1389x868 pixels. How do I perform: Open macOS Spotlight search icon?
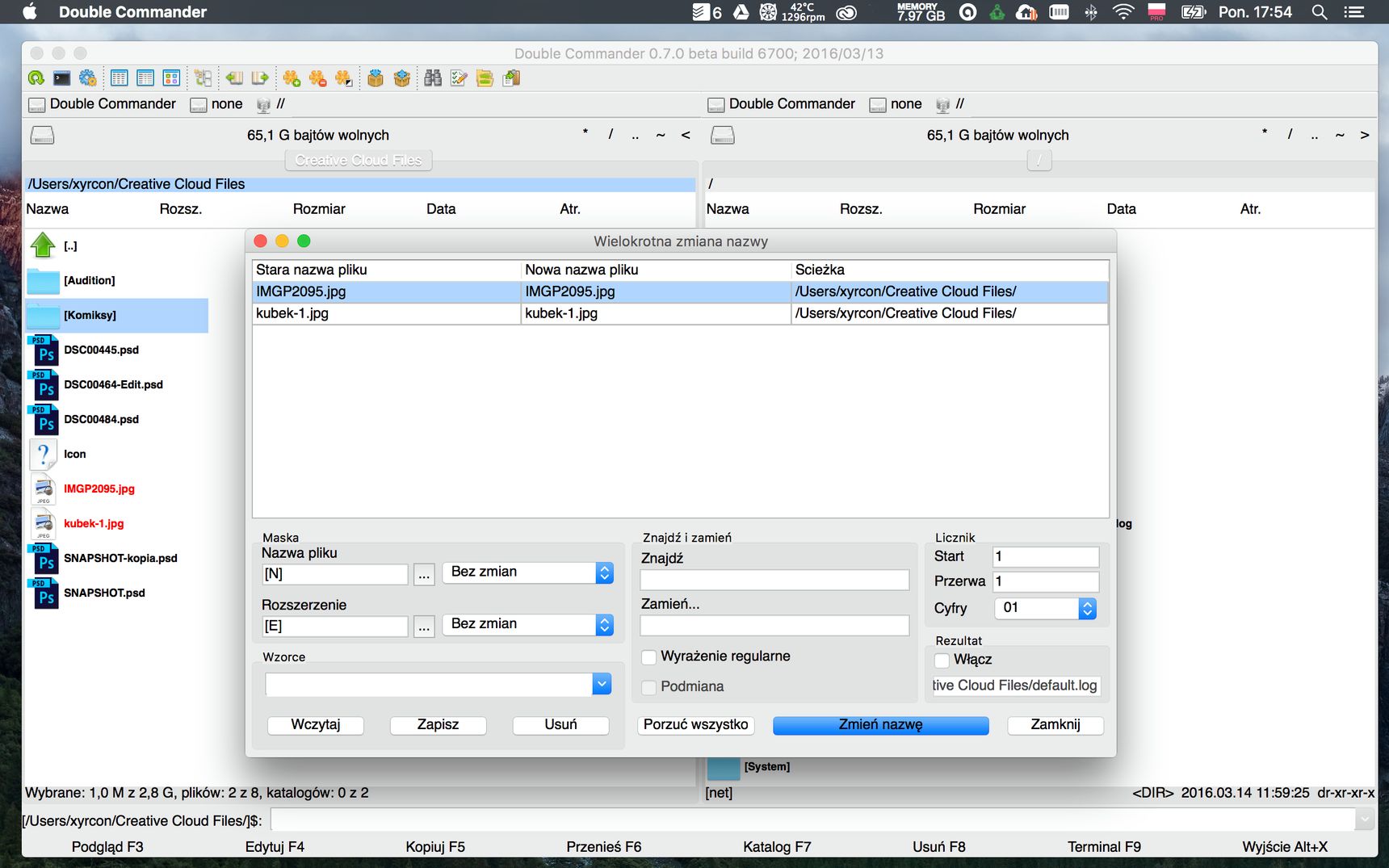pos(1320,12)
